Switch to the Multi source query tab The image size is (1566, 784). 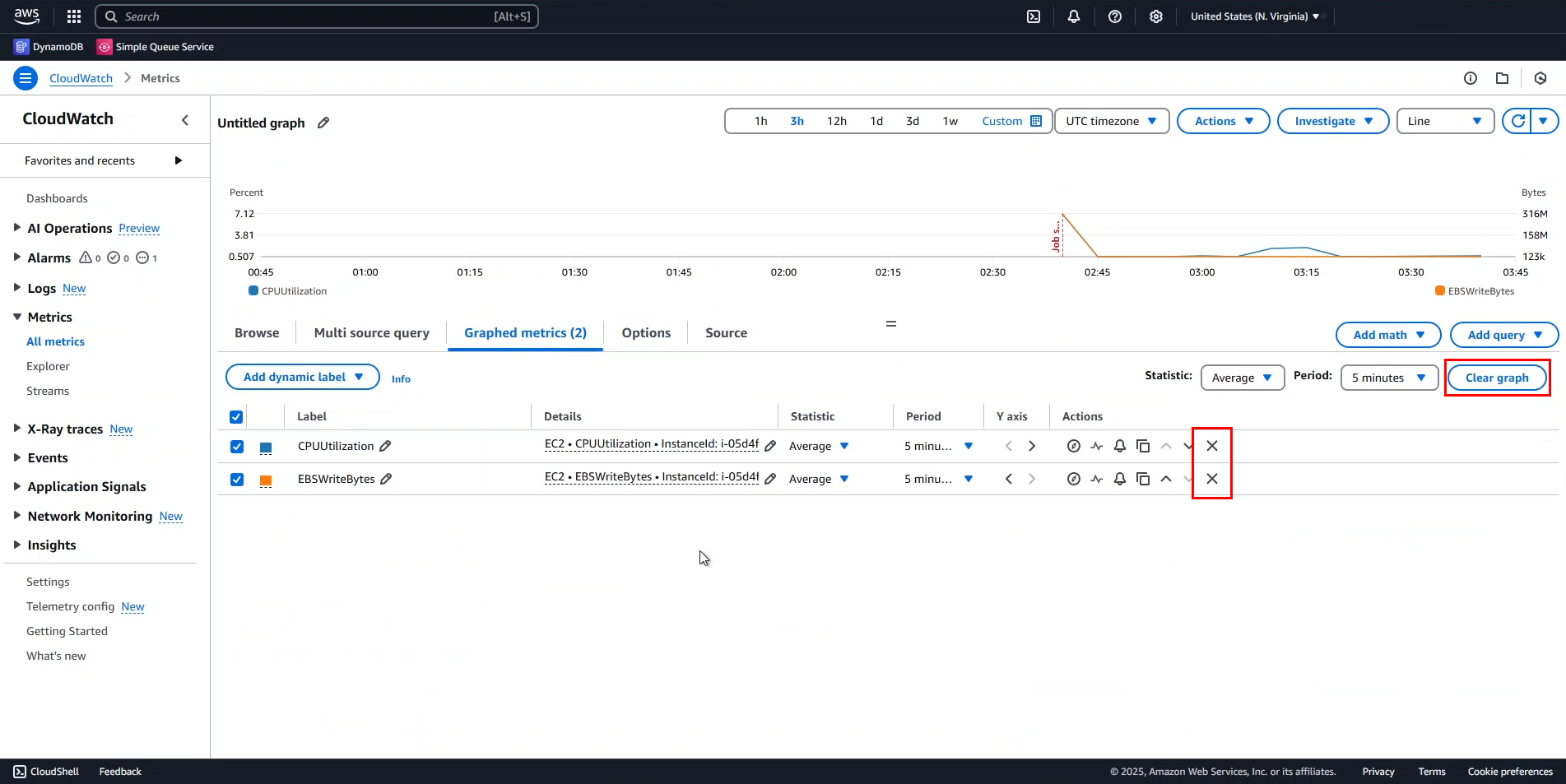click(x=372, y=332)
